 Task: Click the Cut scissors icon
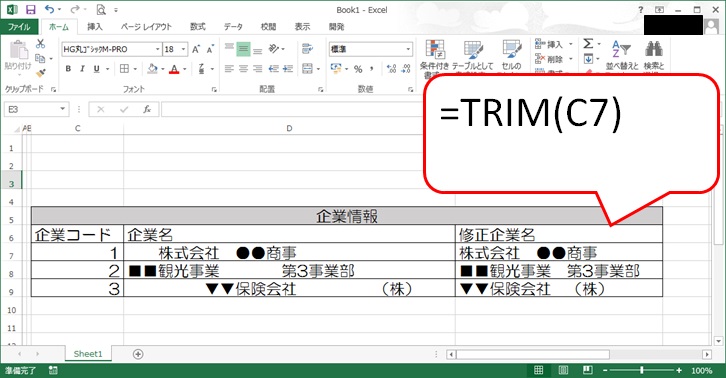pyautogui.click(x=41, y=44)
